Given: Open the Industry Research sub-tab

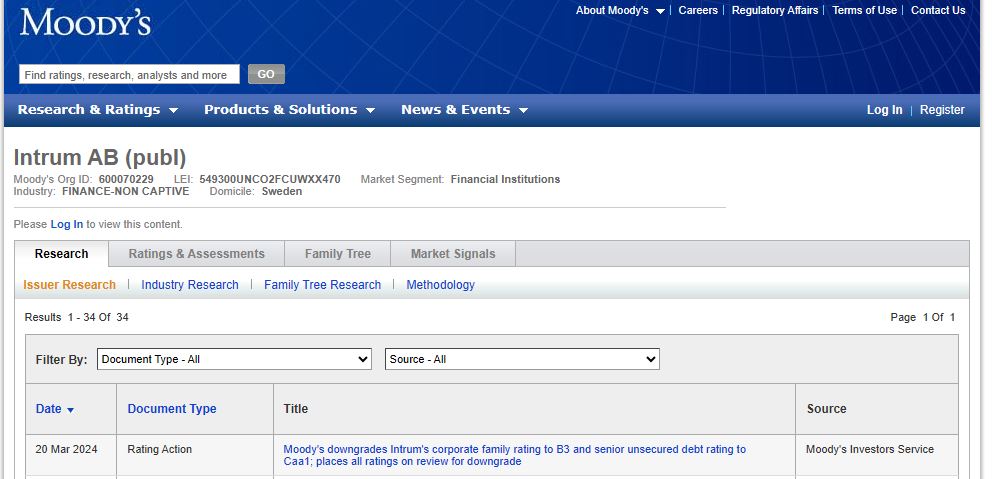Looking at the screenshot, I should [x=190, y=284].
